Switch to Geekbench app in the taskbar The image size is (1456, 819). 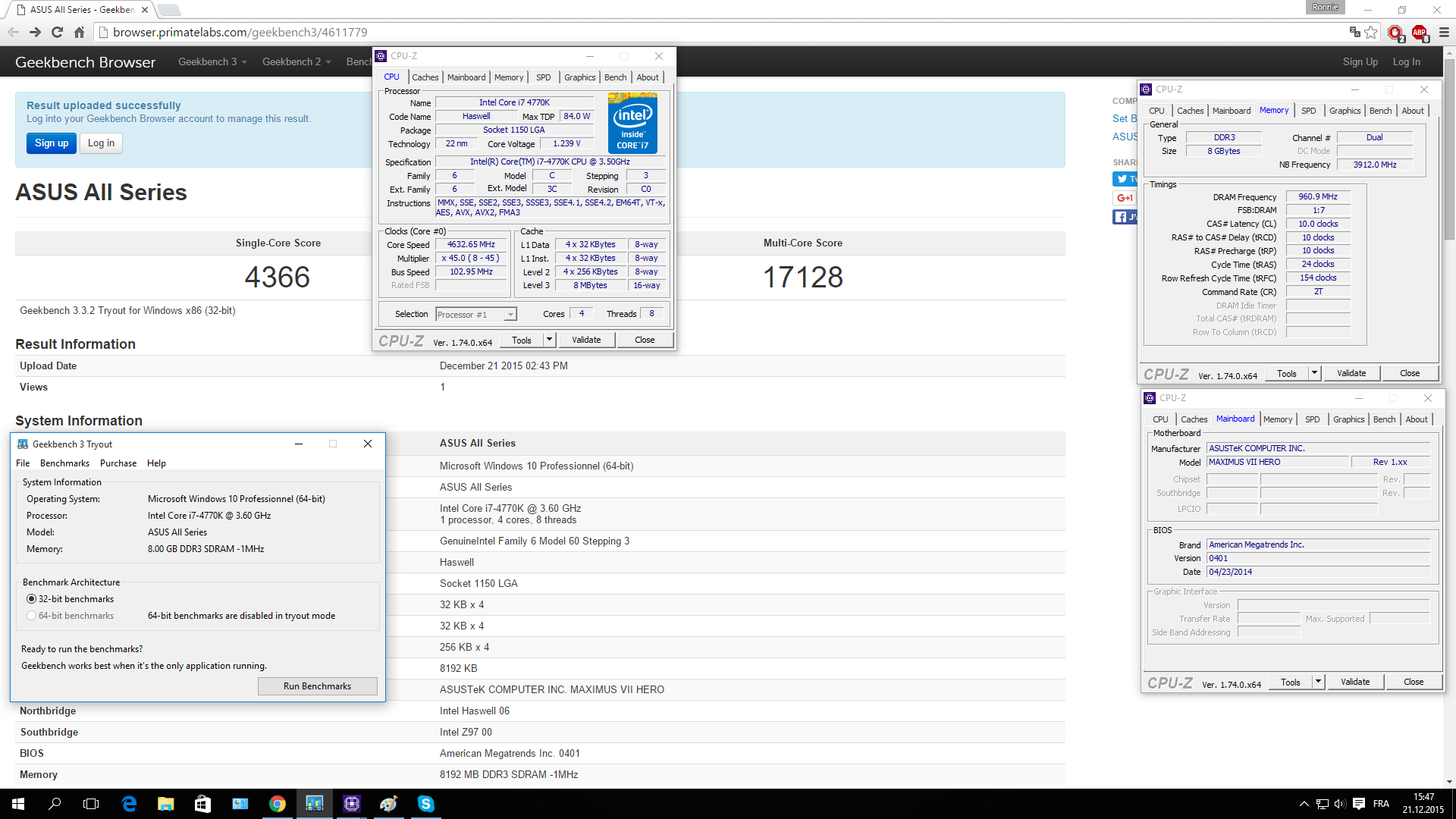(315, 804)
